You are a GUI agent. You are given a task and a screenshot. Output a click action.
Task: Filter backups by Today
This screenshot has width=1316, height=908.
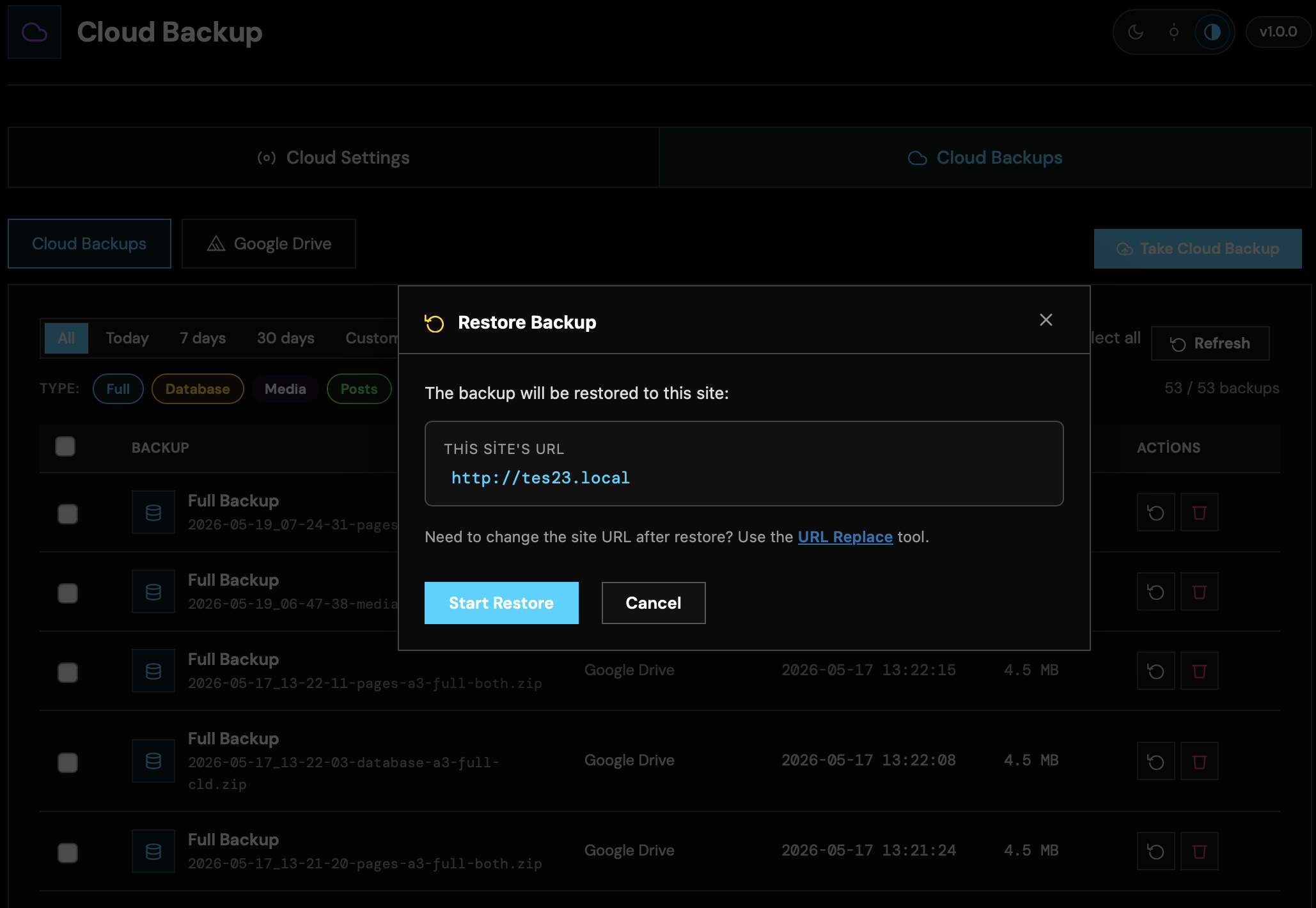pos(127,338)
